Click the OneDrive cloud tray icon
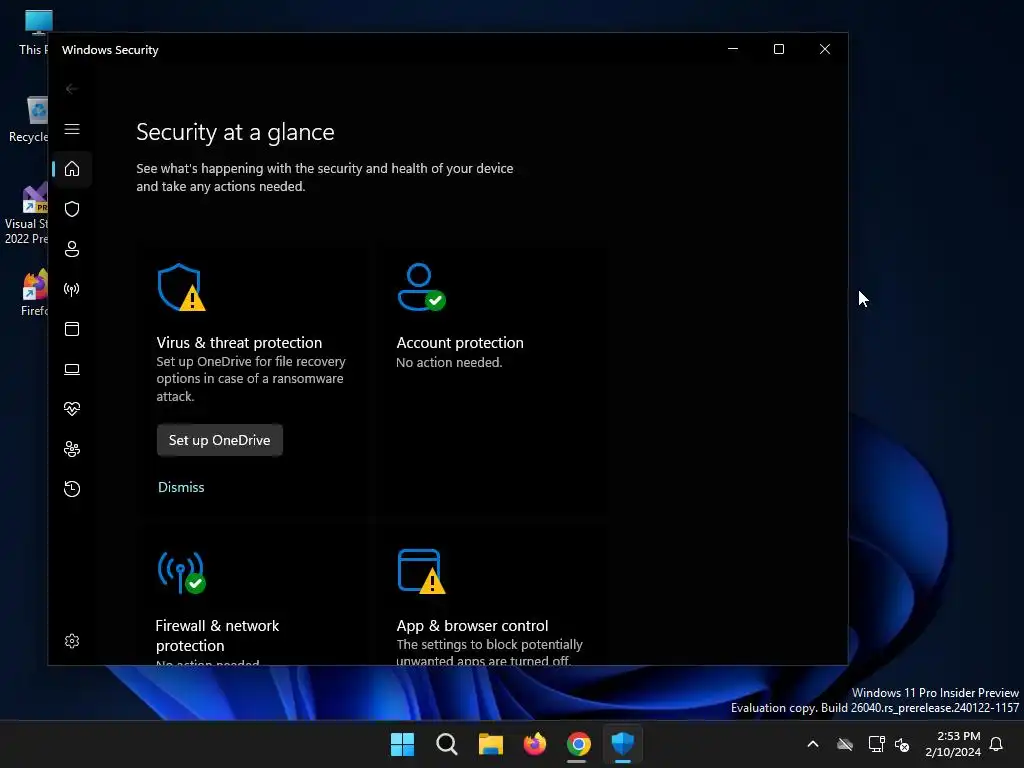Screen dimensions: 1024x768 pyautogui.click(x=845, y=744)
